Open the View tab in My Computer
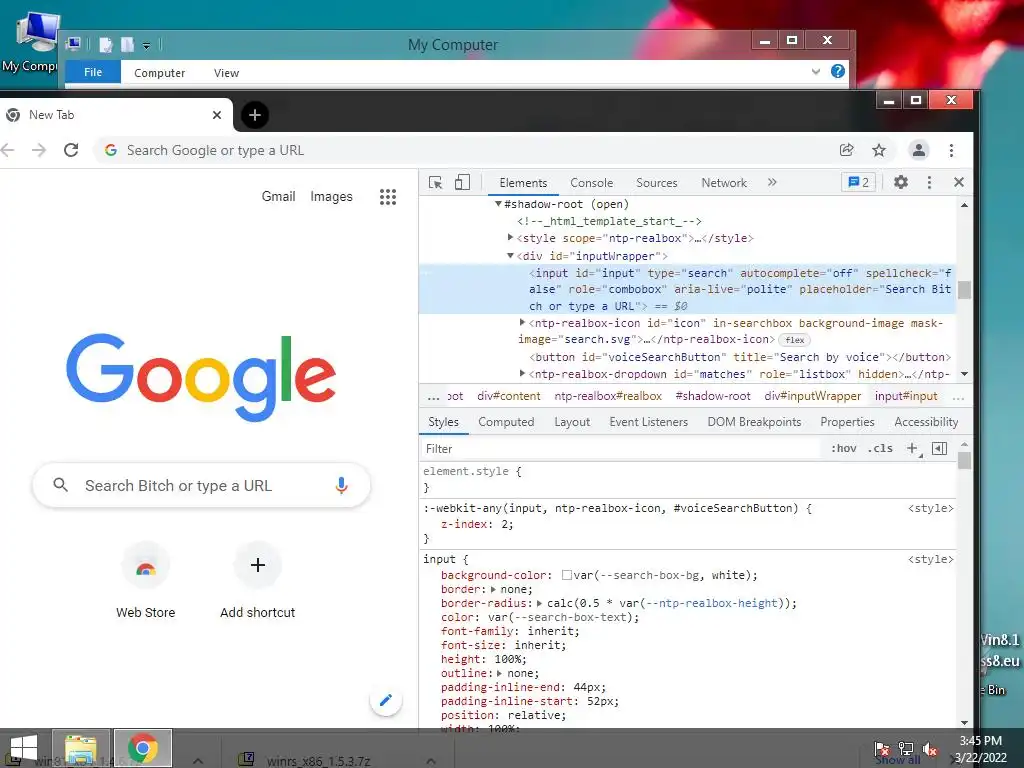This screenshot has width=1024, height=768. [x=226, y=72]
